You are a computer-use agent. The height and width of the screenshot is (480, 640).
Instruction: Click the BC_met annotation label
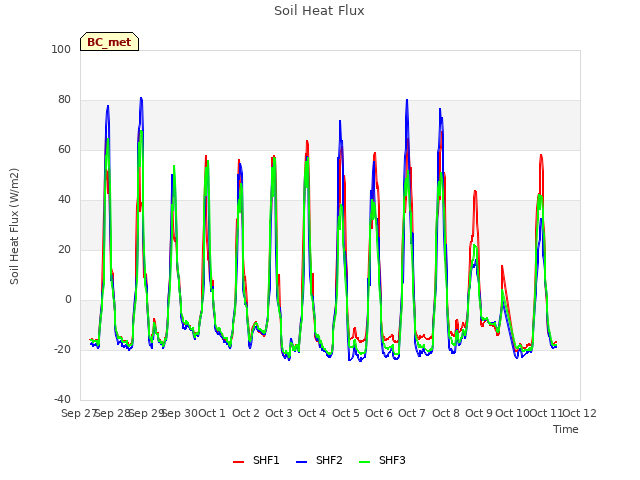(109, 42)
